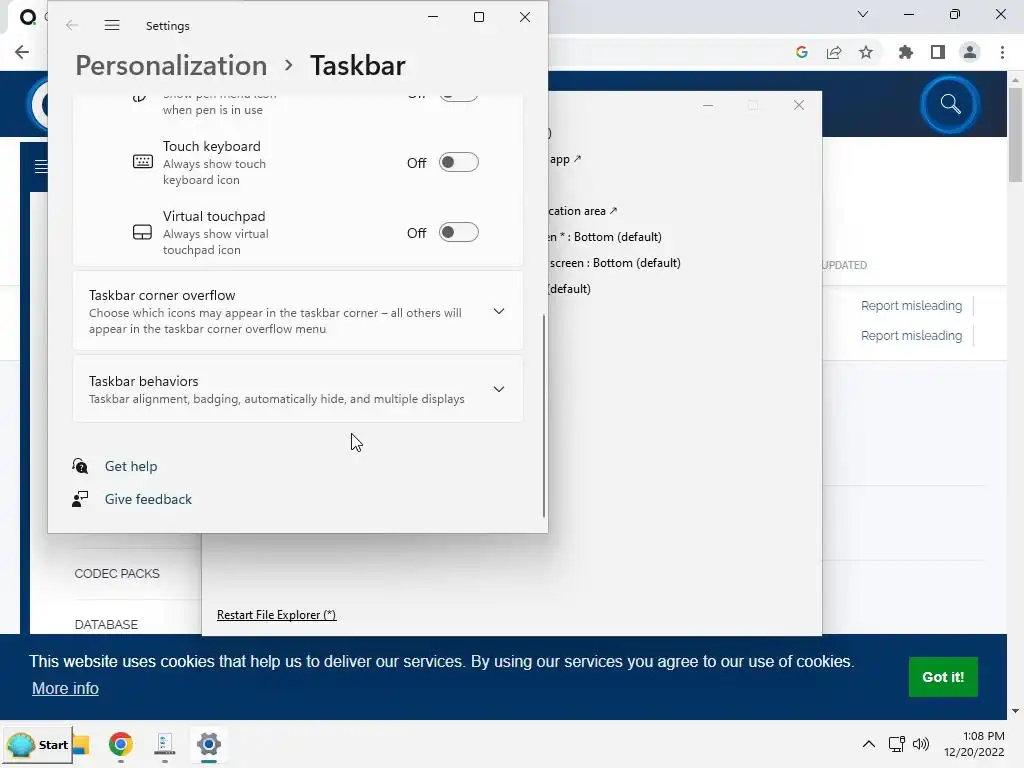Bookmark this page with the star icon
This screenshot has width=1024, height=768.
click(866, 52)
